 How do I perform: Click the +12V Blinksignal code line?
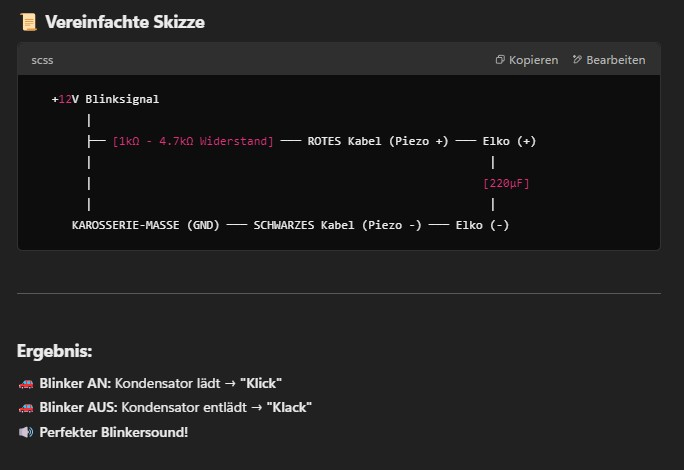(105, 99)
